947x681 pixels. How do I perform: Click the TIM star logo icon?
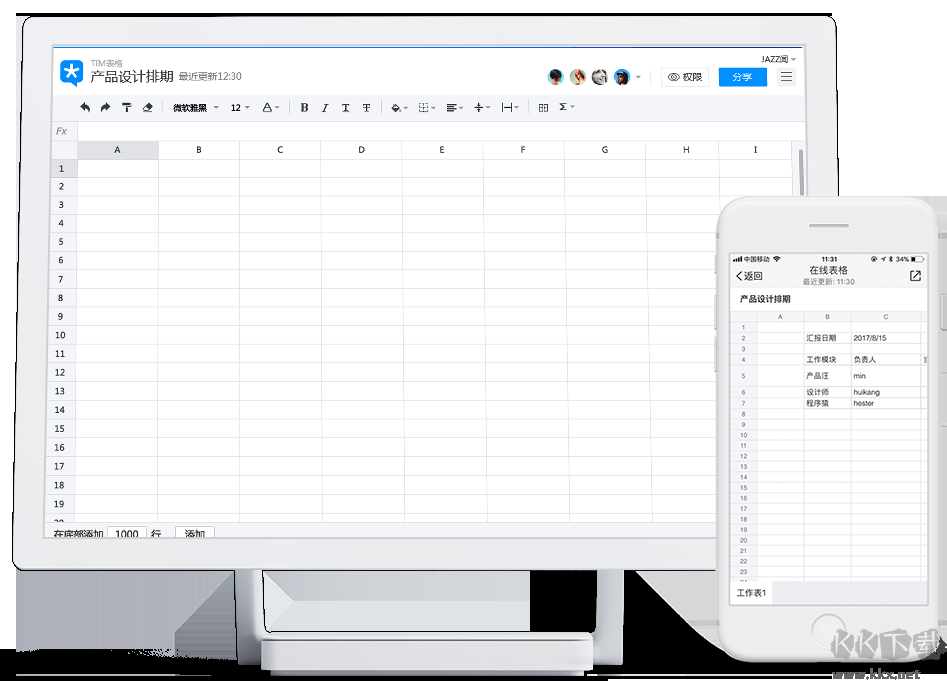[71, 73]
